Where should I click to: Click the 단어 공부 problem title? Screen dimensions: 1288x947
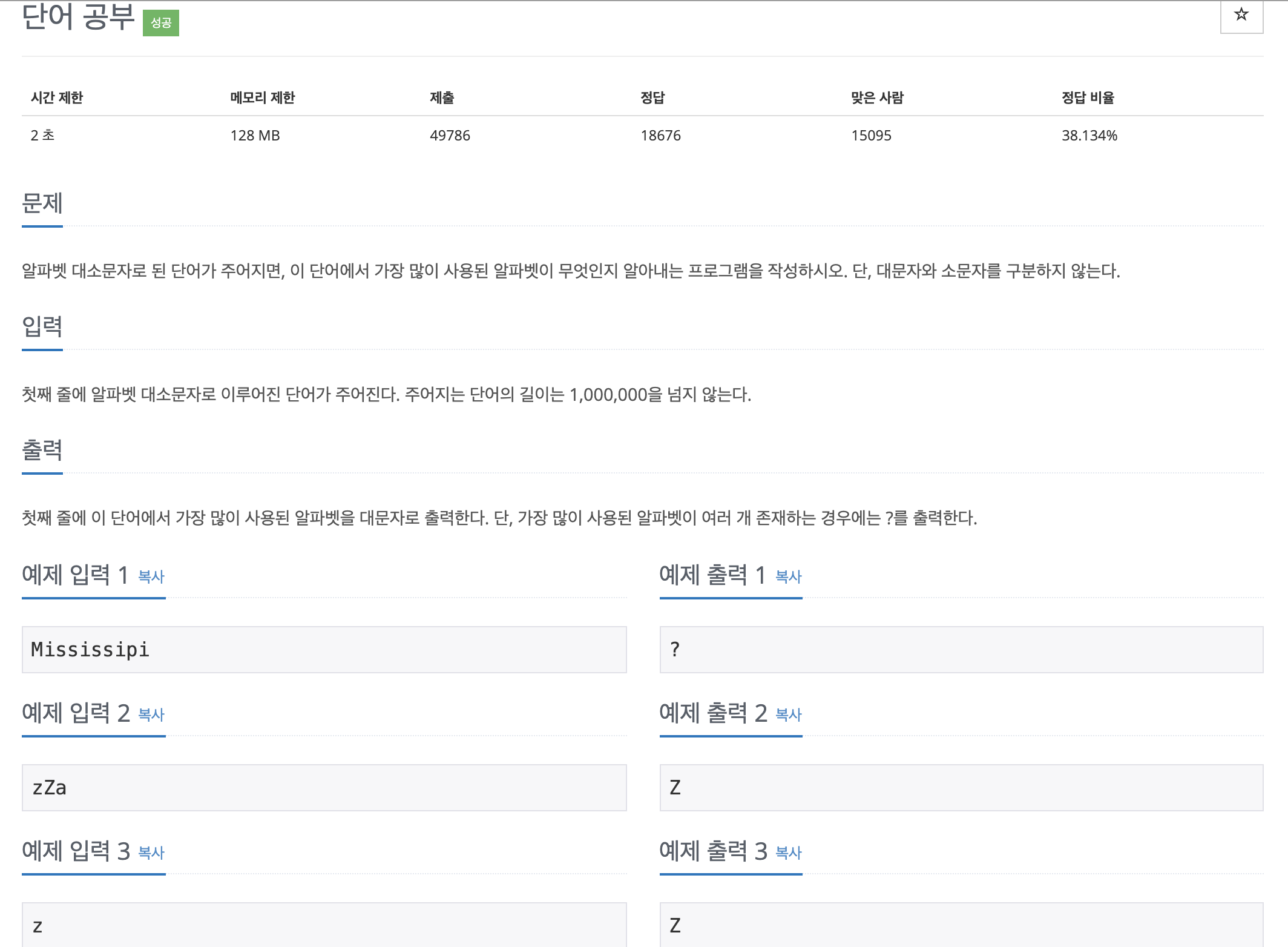78,17
